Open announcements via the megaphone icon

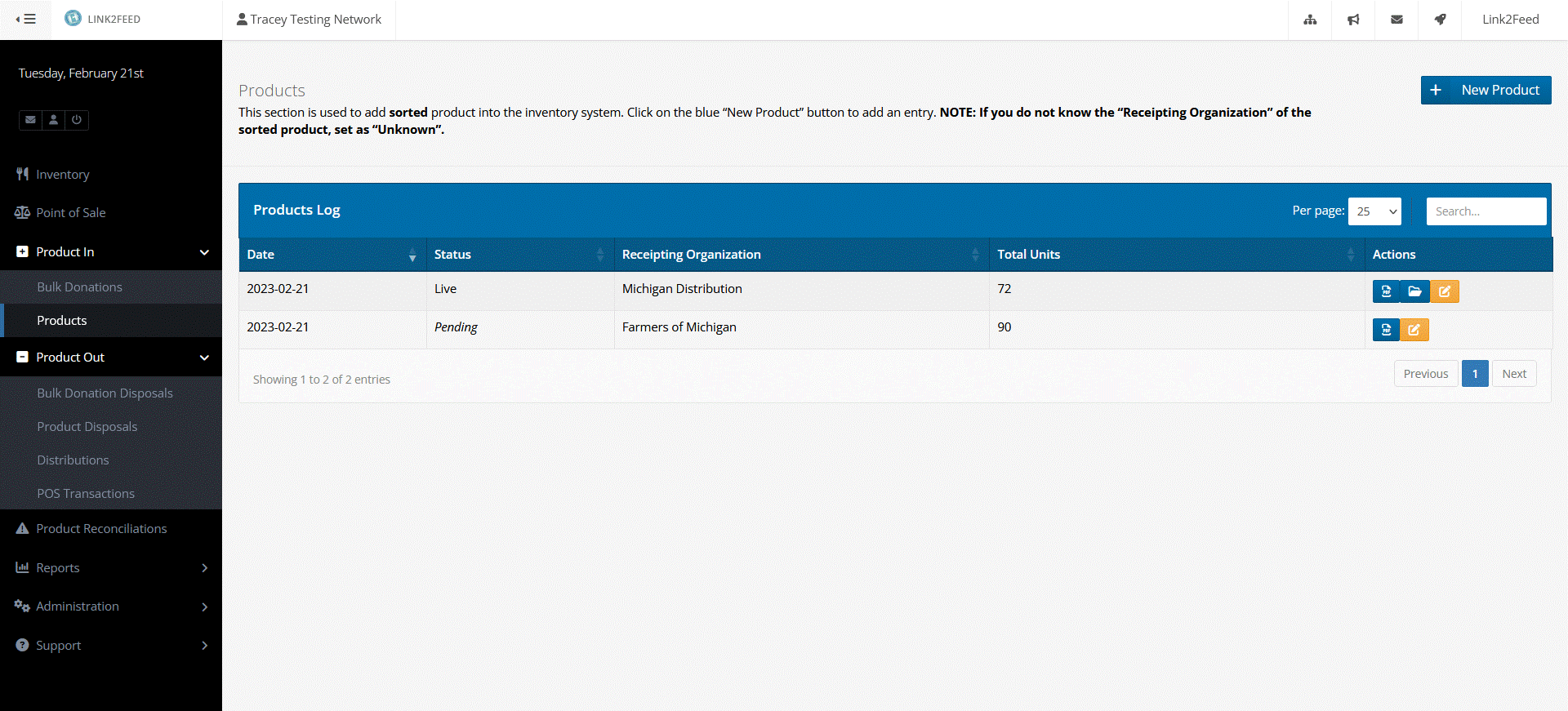point(1353,20)
